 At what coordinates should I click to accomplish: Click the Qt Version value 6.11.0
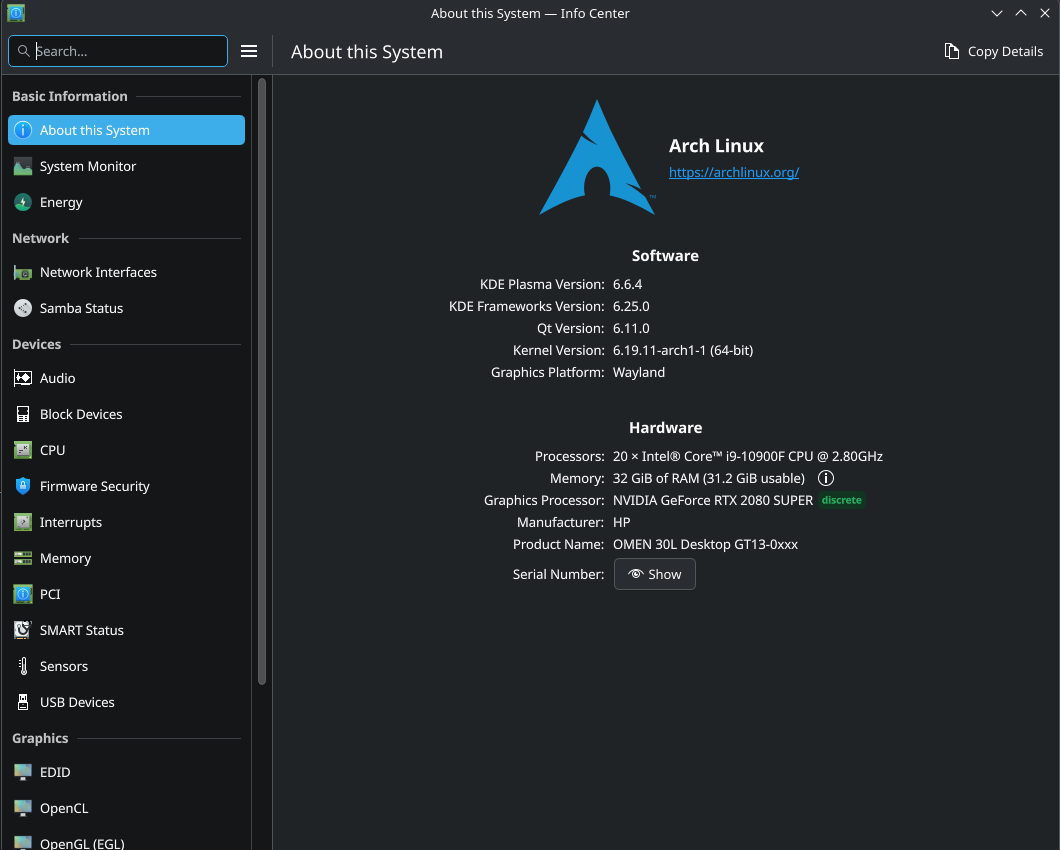click(631, 329)
